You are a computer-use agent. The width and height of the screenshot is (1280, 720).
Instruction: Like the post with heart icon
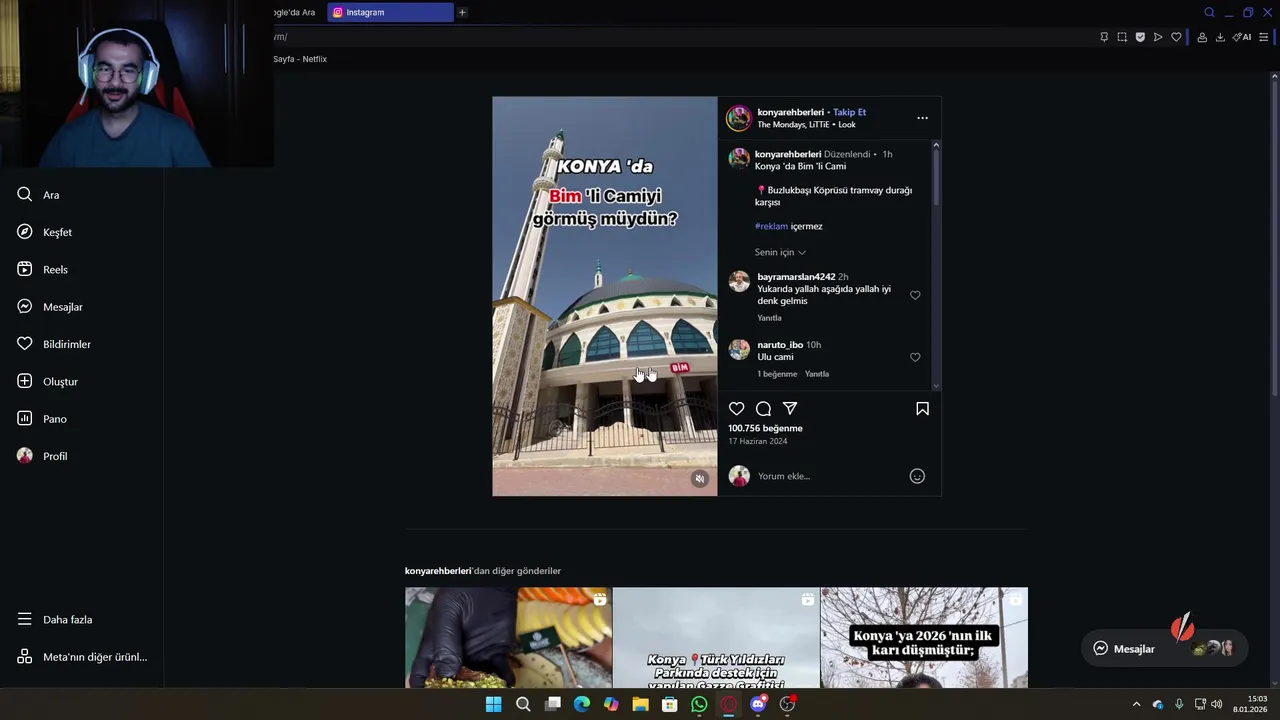tap(736, 408)
